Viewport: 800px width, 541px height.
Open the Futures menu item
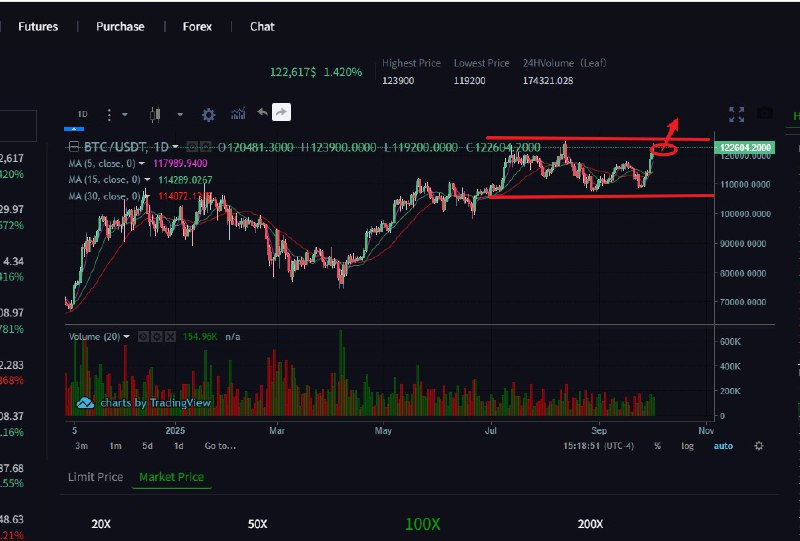click(38, 27)
